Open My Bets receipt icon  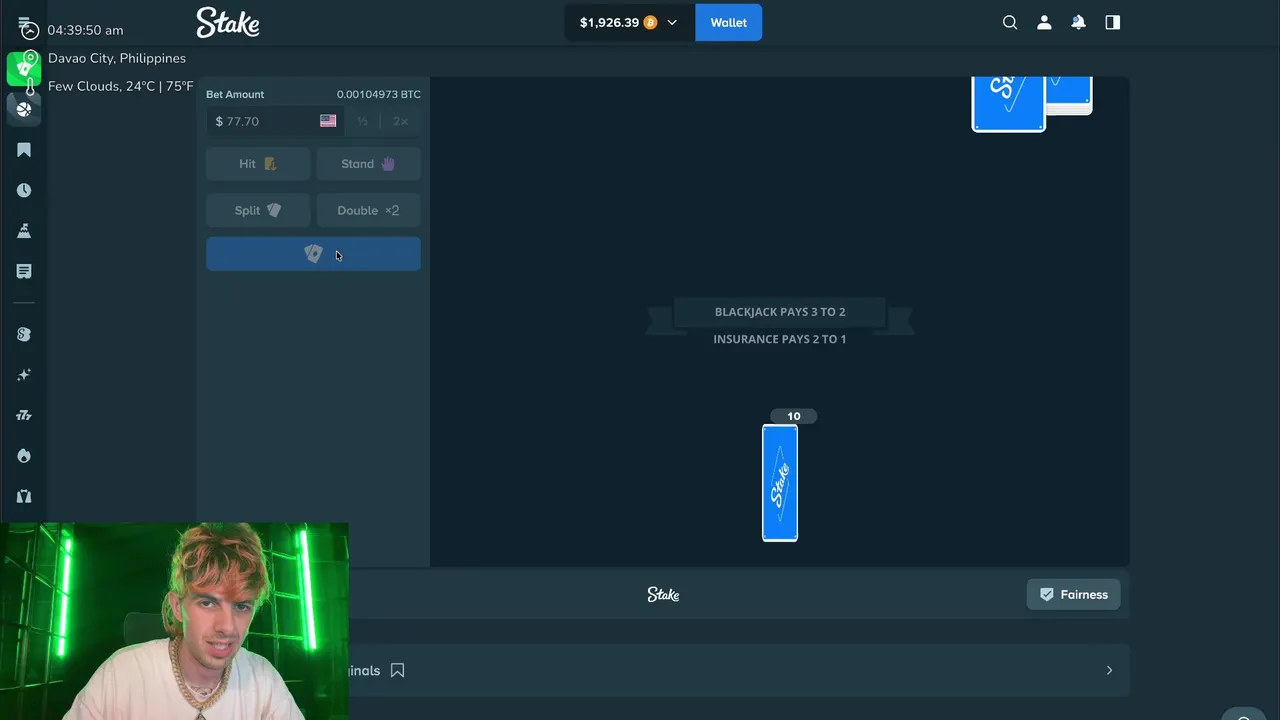tap(24, 271)
